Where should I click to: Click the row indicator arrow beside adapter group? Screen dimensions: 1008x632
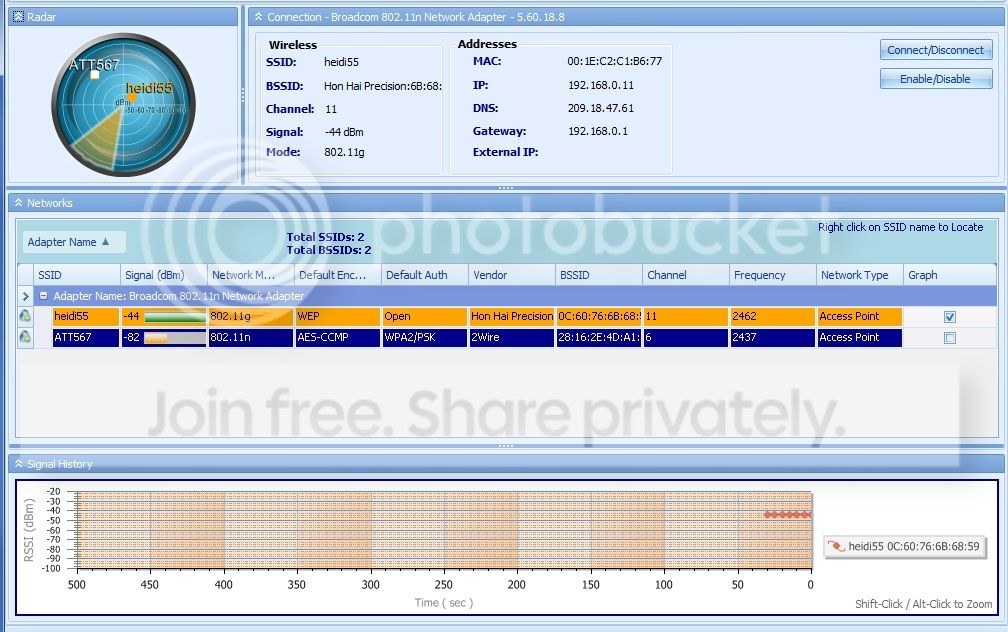tap(25, 296)
